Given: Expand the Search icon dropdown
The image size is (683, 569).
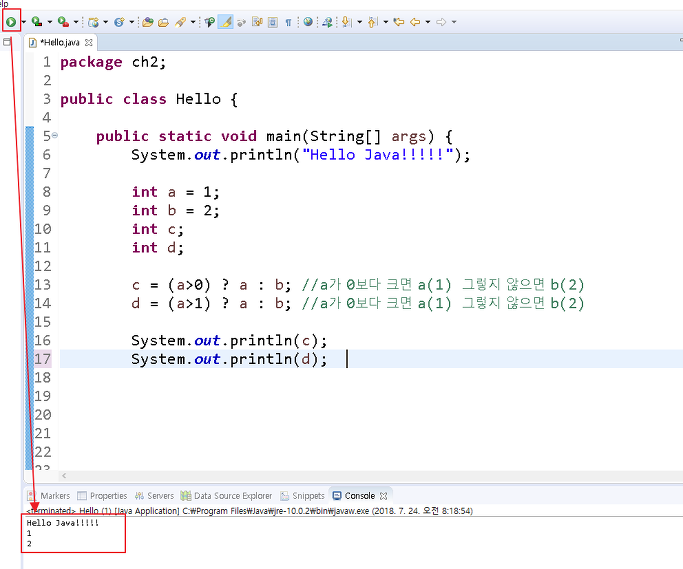Looking at the screenshot, I should coord(193,22).
